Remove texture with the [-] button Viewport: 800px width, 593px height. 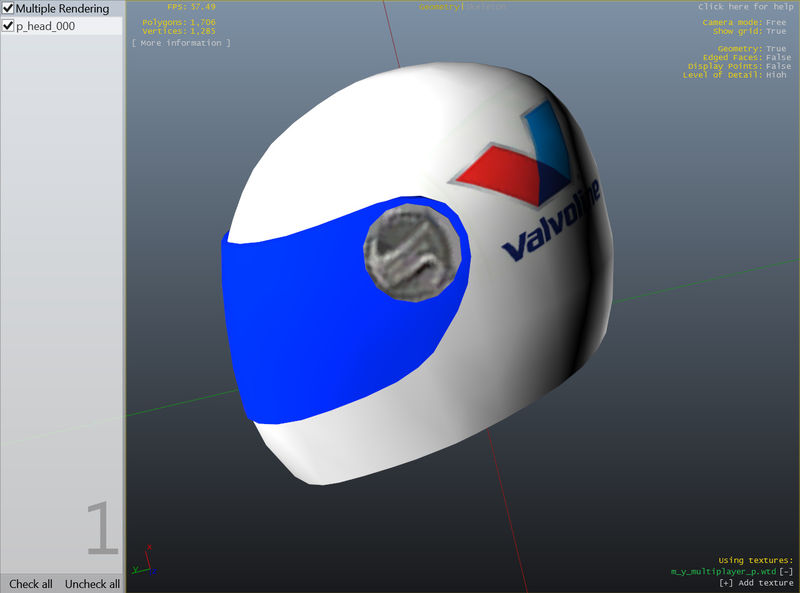(x=786, y=572)
